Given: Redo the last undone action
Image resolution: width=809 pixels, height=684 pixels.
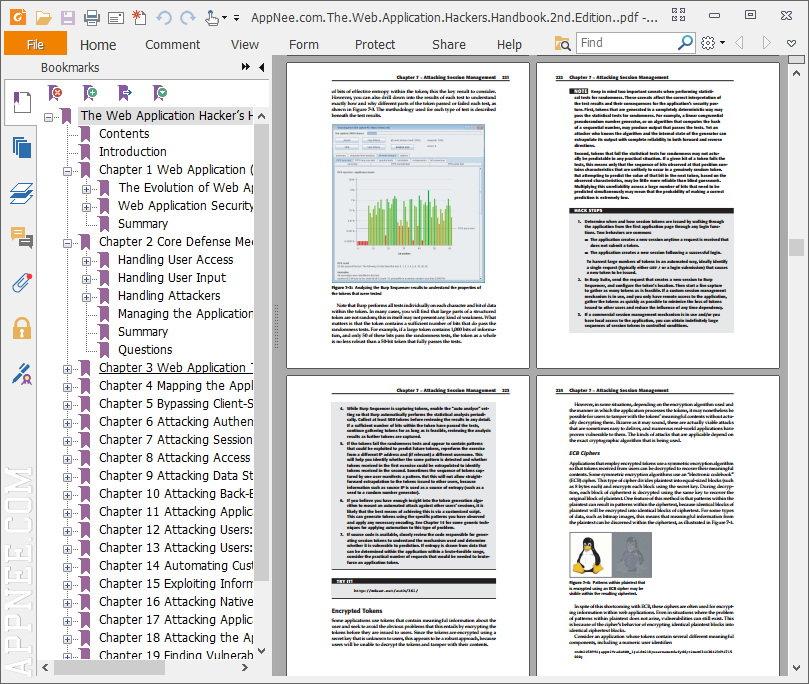Looking at the screenshot, I should tap(188, 18).
